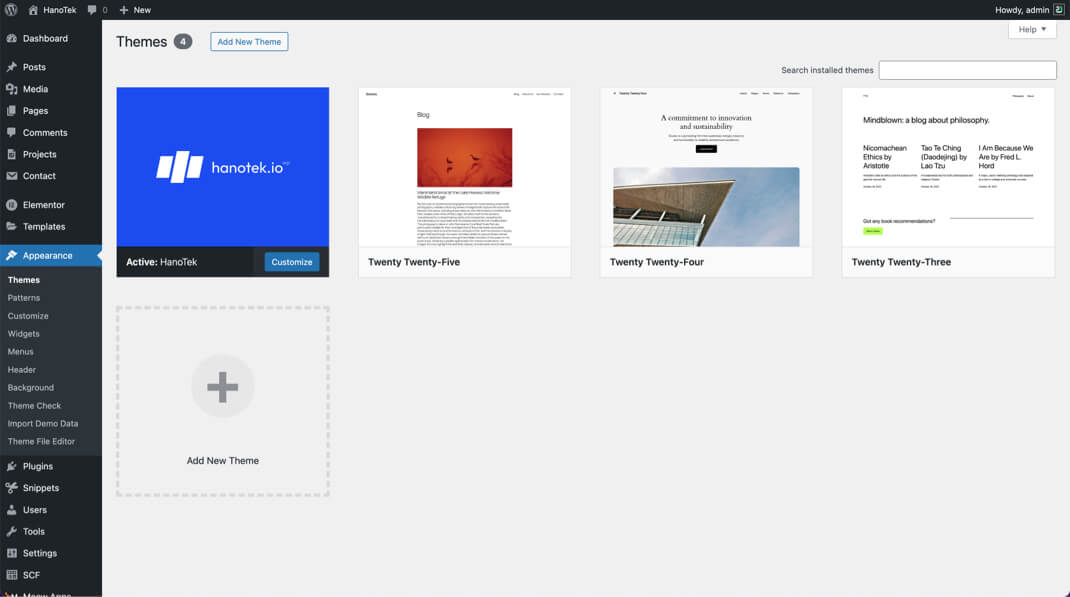Viewport: 1070px width, 597px height.
Task: Click the Comments speech bubble sidebar icon
Action: point(12,132)
